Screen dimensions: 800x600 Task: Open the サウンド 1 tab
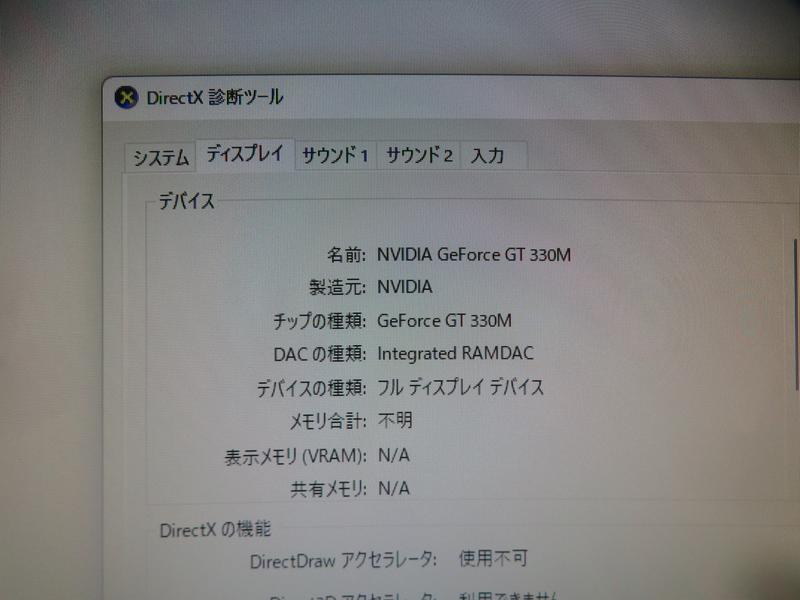tap(335, 155)
